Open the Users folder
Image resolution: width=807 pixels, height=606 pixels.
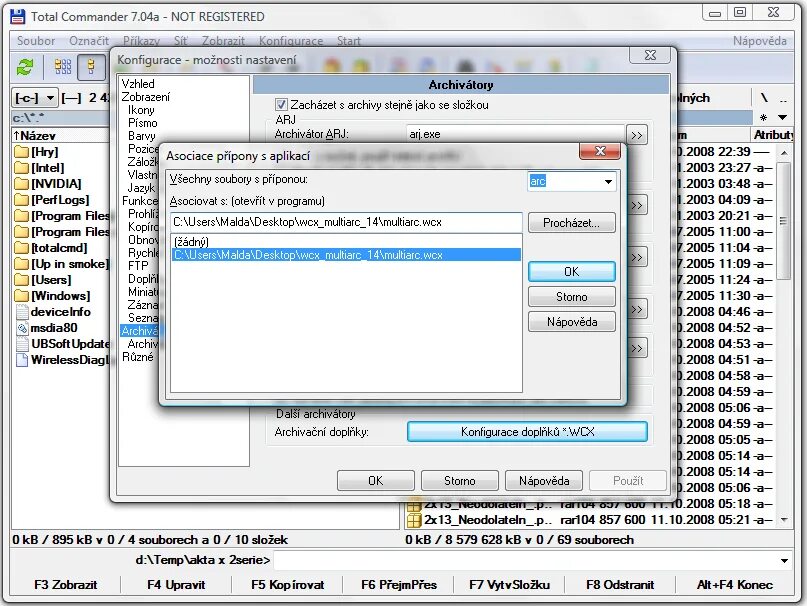(x=51, y=280)
